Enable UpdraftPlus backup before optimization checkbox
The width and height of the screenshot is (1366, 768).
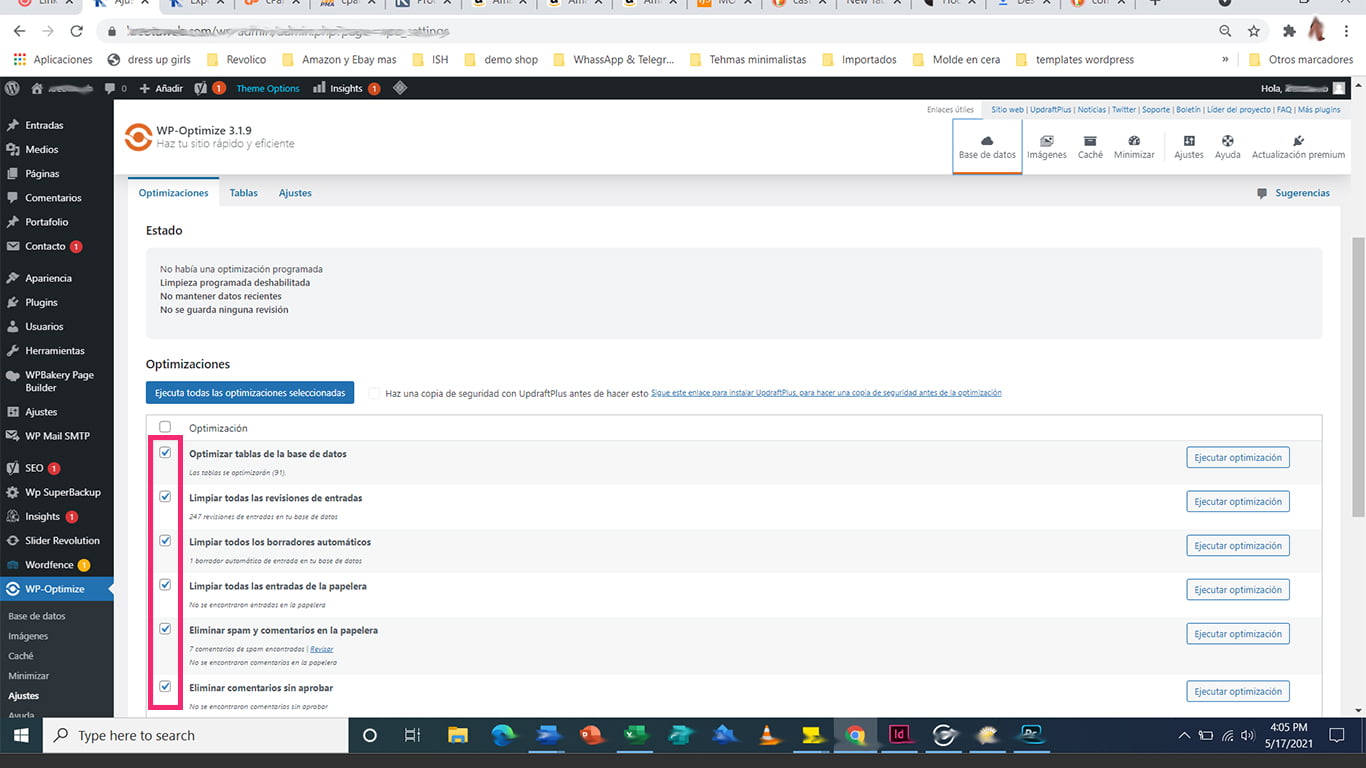(374, 392)
